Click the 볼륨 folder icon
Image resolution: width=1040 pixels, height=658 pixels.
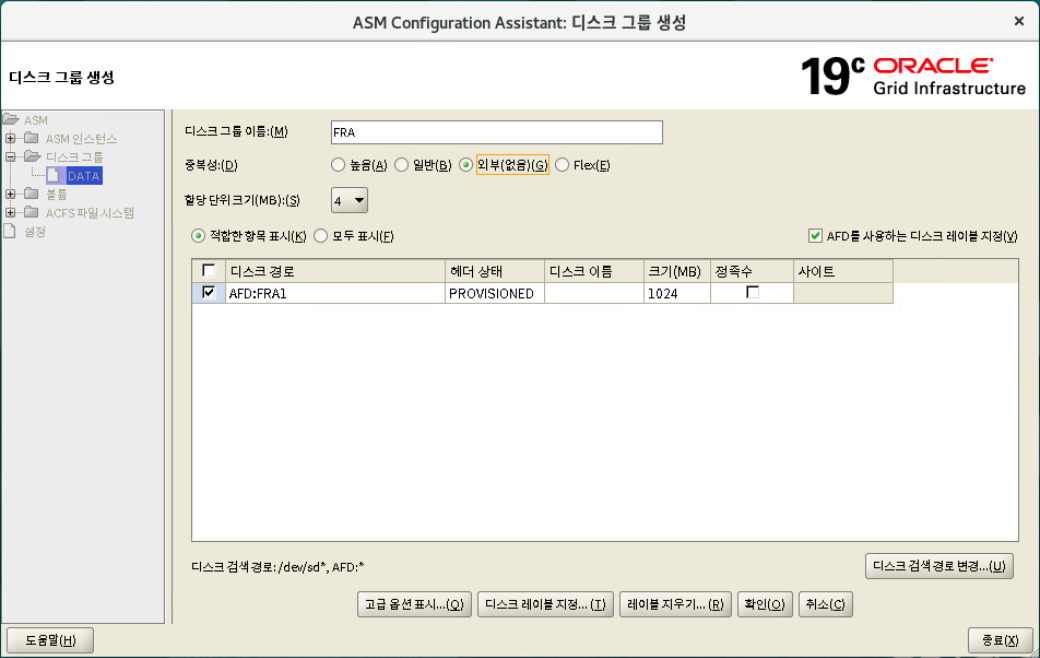point(31,194)
